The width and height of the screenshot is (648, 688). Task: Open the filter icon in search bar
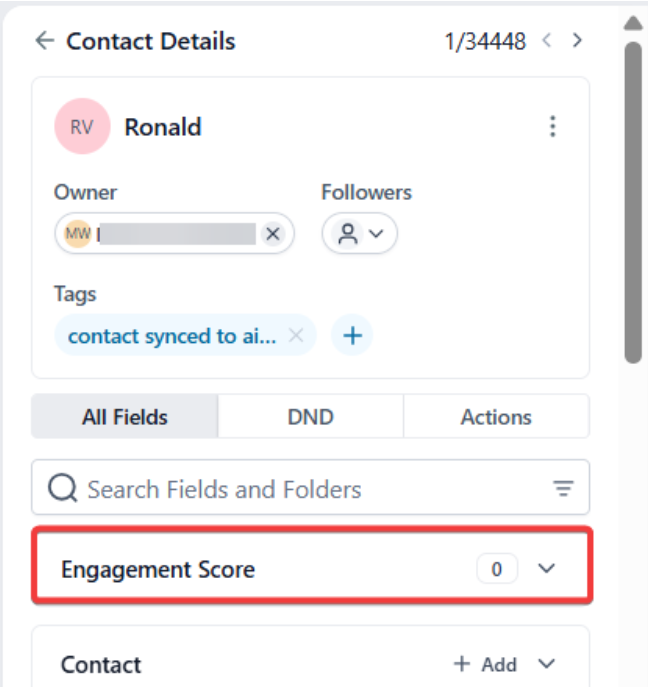point(564,489)
